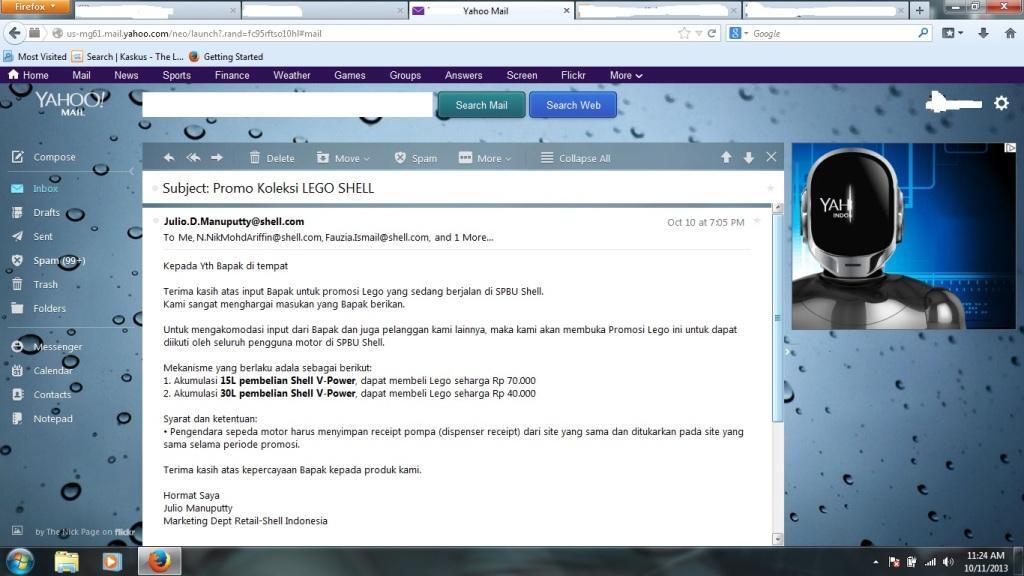This screenshot has width=1024, height=576.
Task: Click the 'and 1 More...' recipients link
Action: pos(463,238)
